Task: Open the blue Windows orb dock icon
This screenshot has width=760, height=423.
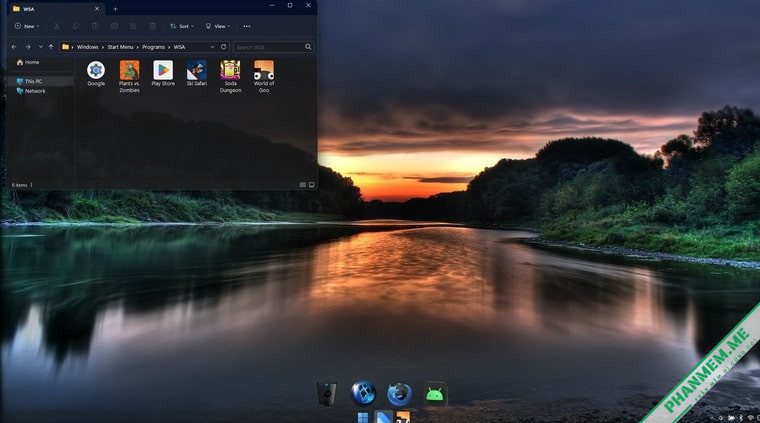Action: pyautogui.click(x=364, y=393)
